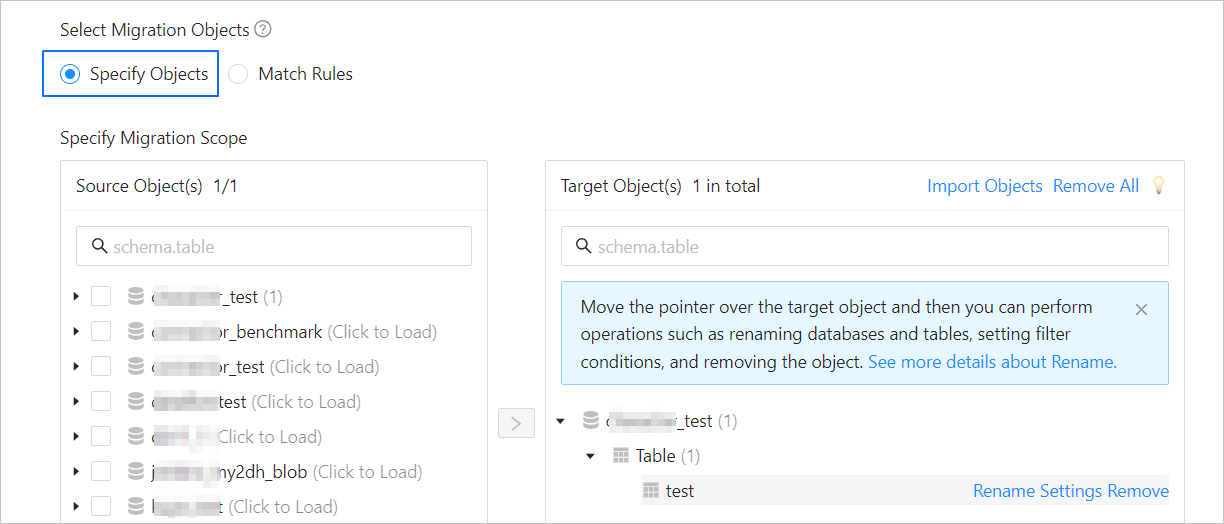This screenshot has height=524, width=1224.
Task: Select the Specify Objects radio button
Action: coord(70,74)
